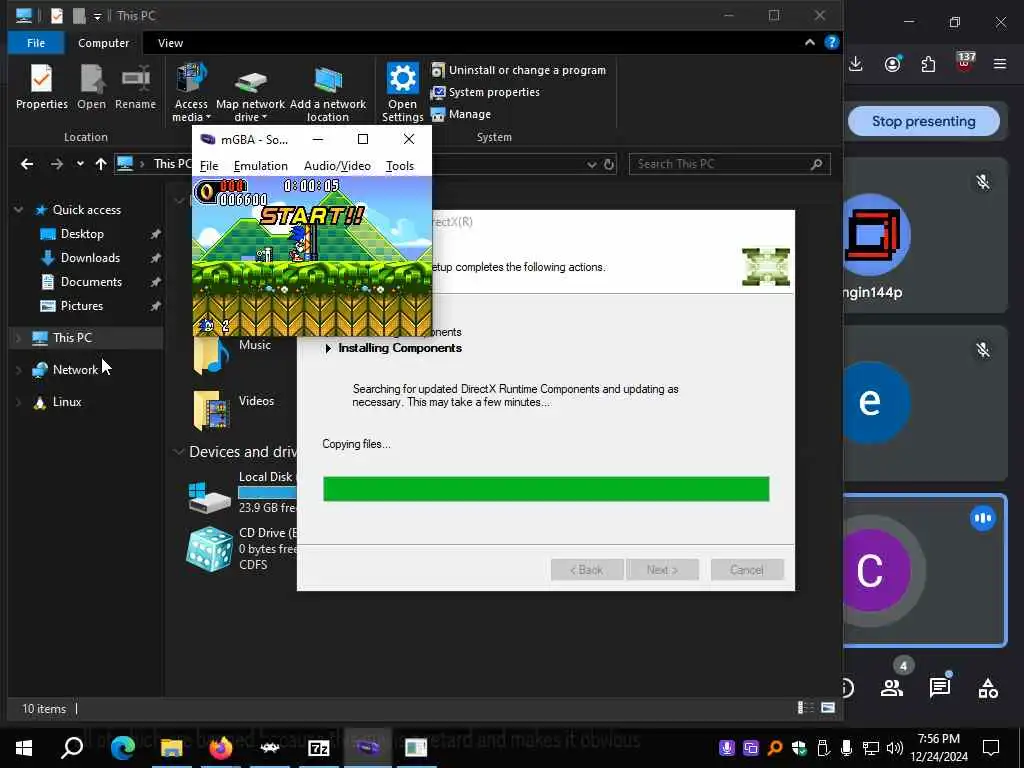
Task: Expand the Network tree node
Action: [x=19, y=370]
